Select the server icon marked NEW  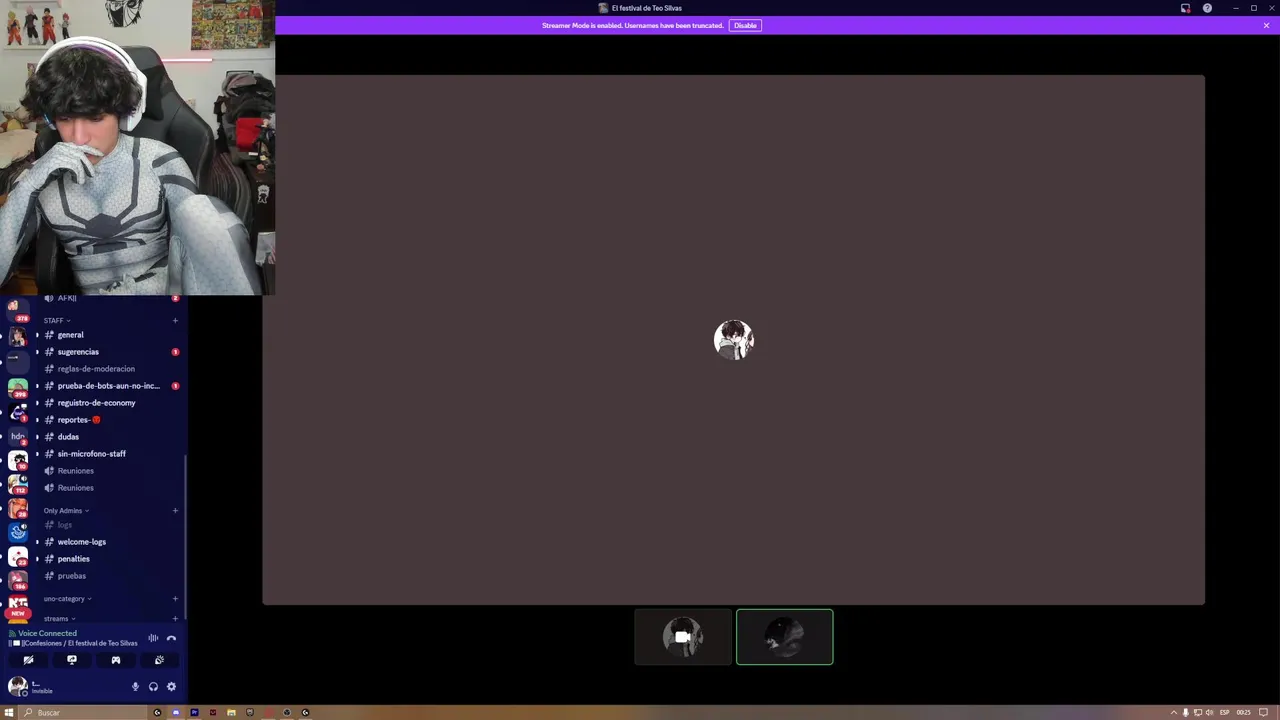[18, 606]
